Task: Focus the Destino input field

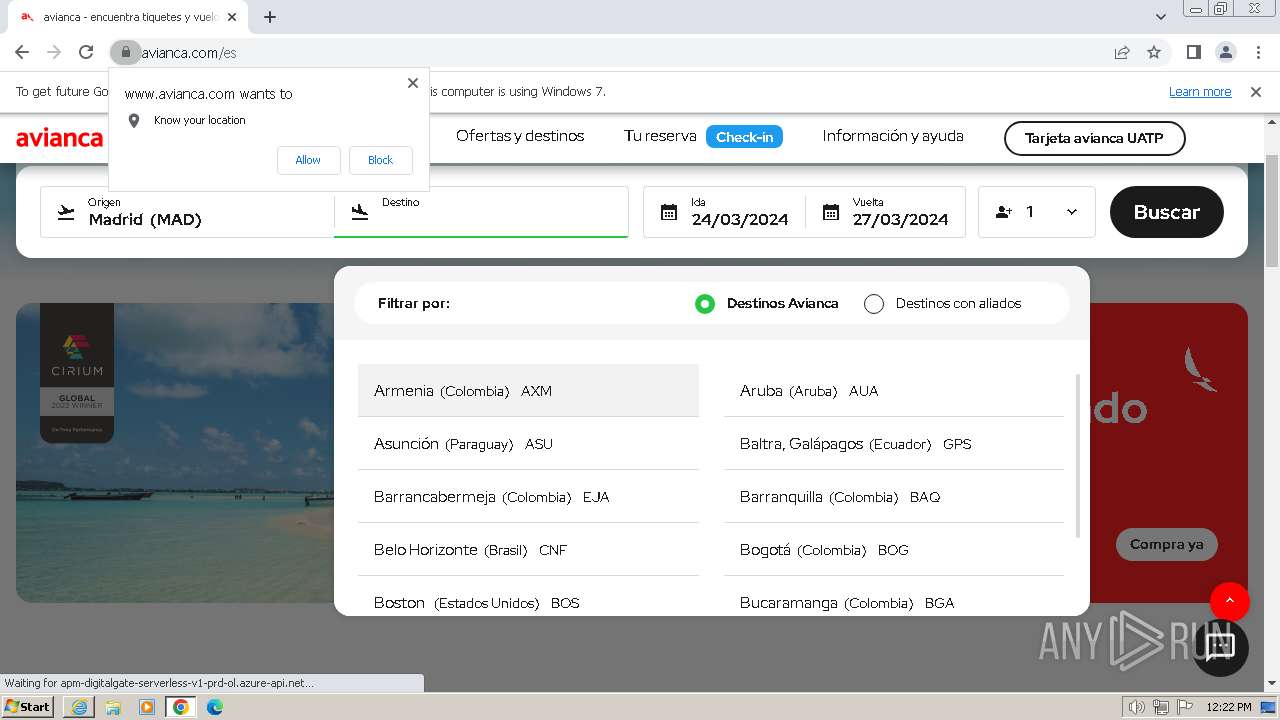Action: point(481,212)
